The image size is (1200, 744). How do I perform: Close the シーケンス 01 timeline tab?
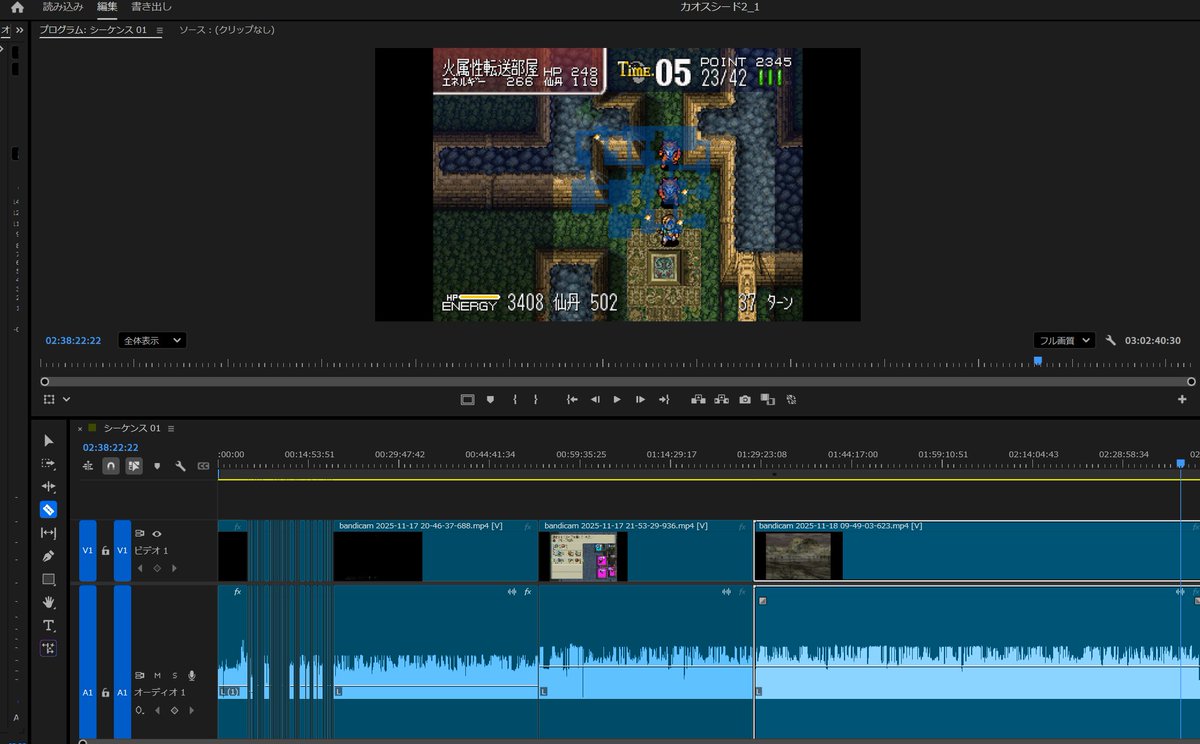[80, 428]
